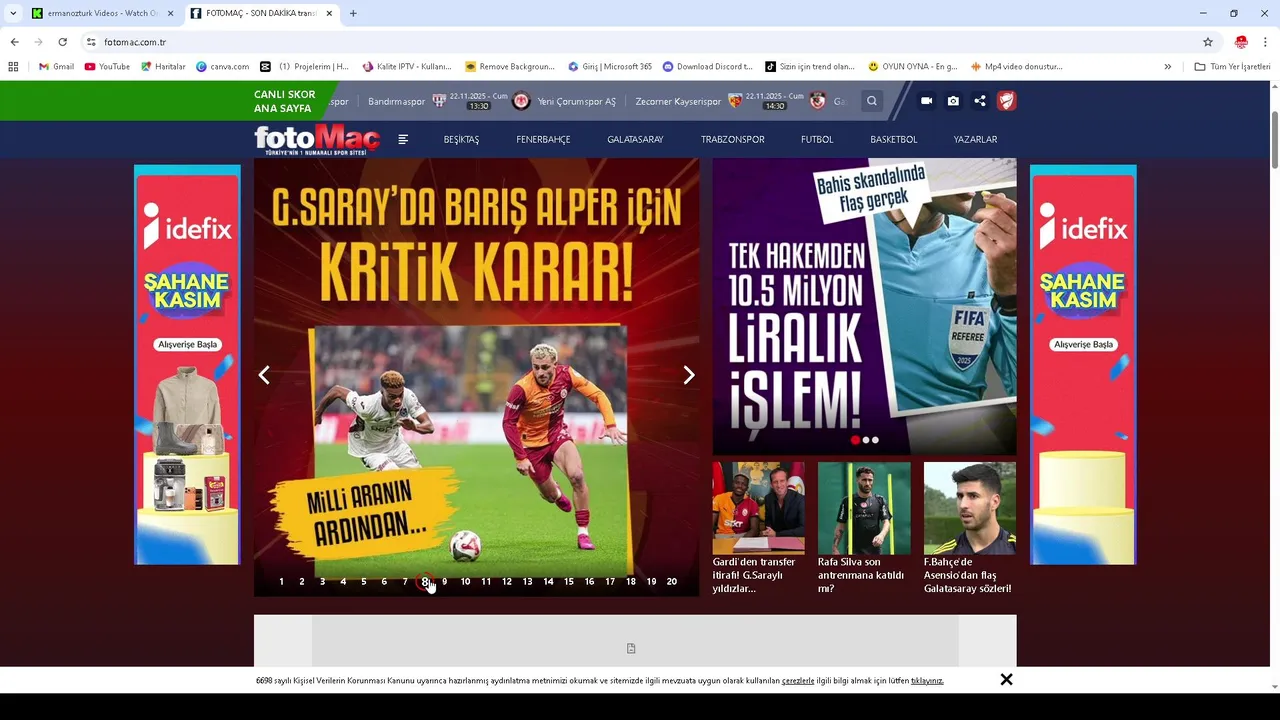Click the address bar URL field
The height and width of the screenshot is (720, 1280).
point(640,42)
